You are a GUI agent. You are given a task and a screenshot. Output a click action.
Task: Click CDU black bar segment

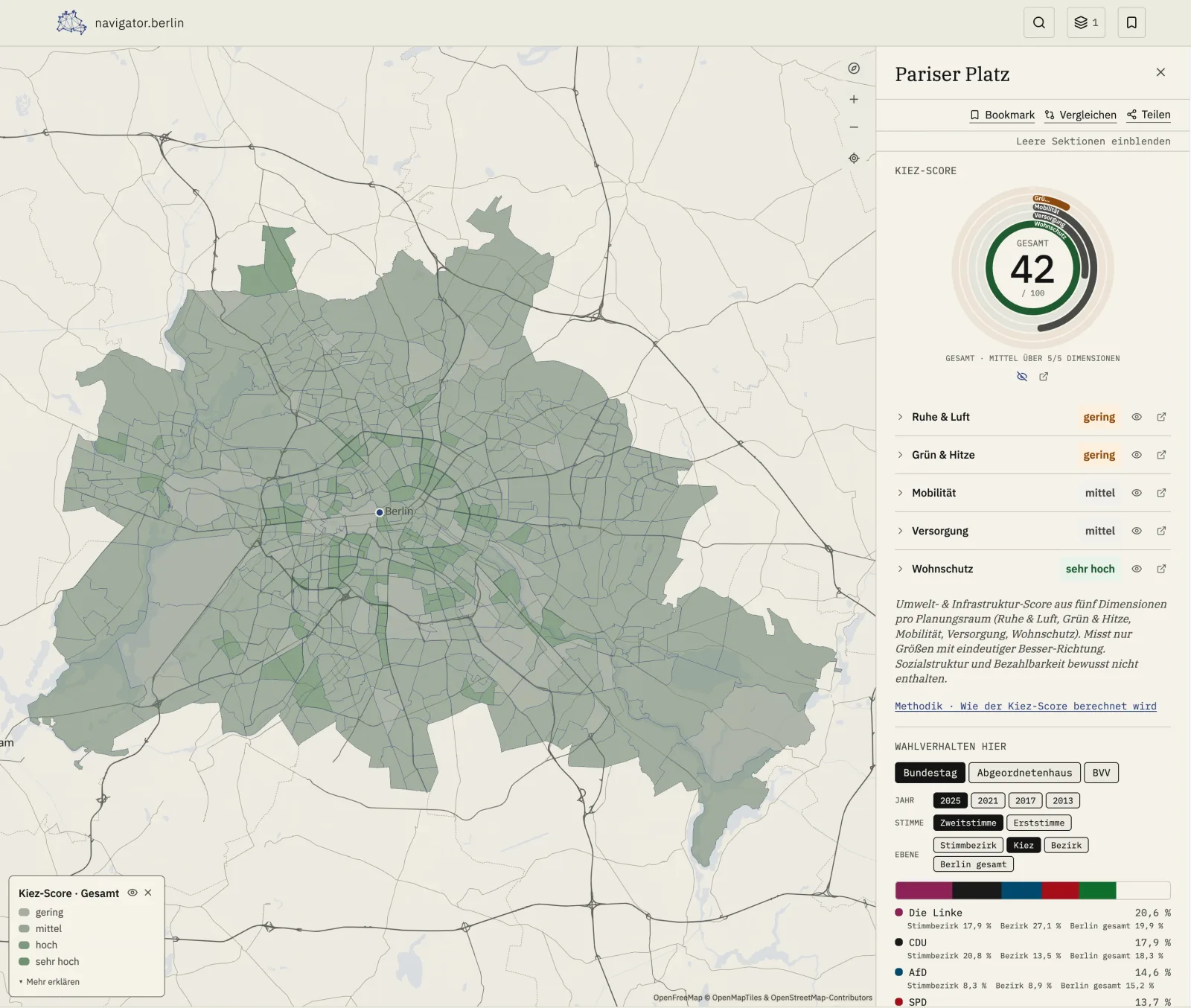pyautogui.click(x=977, y=890)
